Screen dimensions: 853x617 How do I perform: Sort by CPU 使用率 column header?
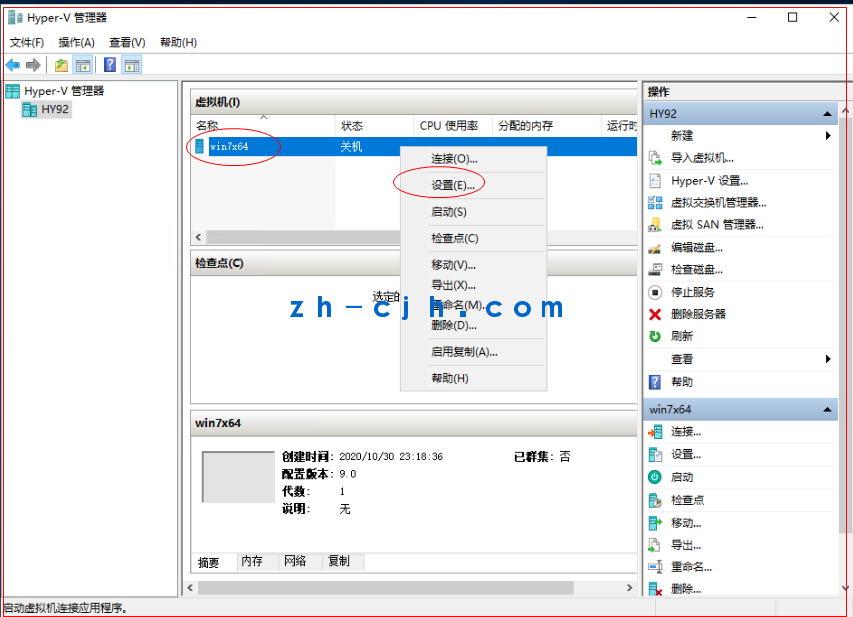(x=453, y=126)
